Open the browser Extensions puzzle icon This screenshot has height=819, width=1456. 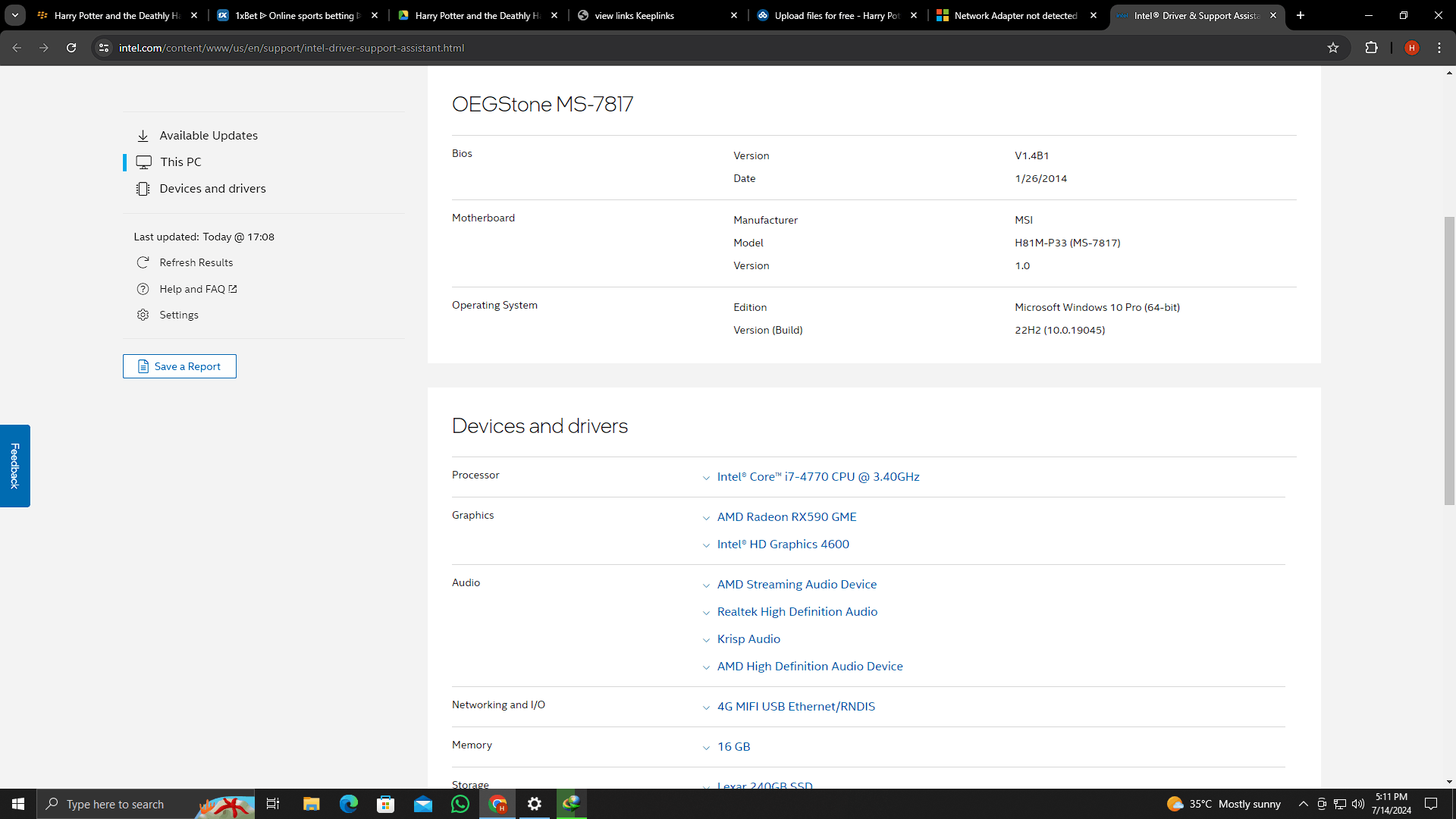pos(1371,48)
